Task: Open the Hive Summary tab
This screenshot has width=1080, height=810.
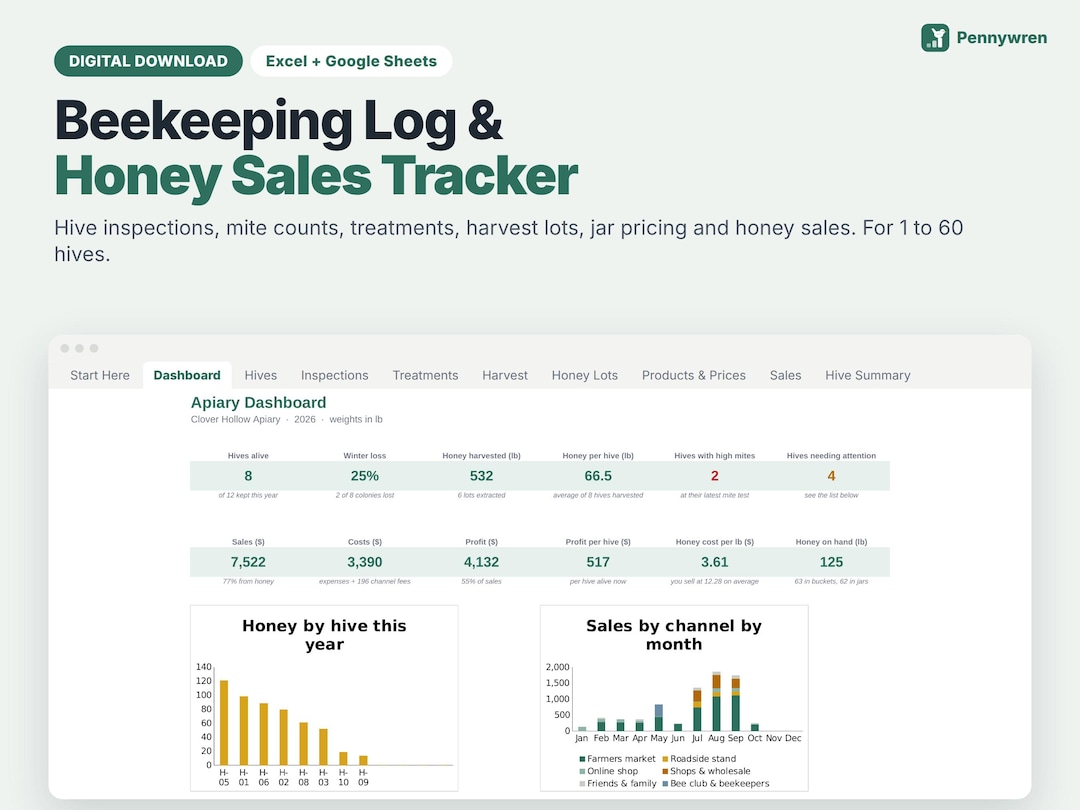Action: point(868,375)
